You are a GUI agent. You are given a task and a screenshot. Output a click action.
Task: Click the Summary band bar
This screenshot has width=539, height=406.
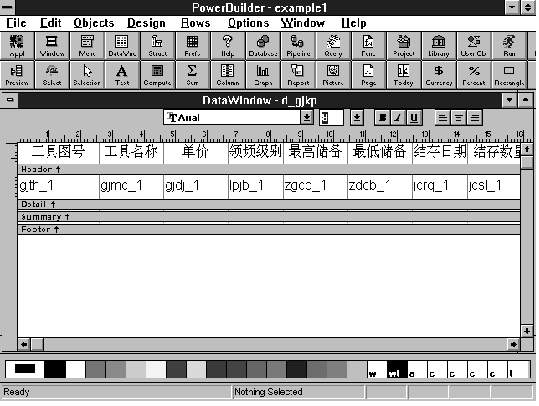[269, 217]
